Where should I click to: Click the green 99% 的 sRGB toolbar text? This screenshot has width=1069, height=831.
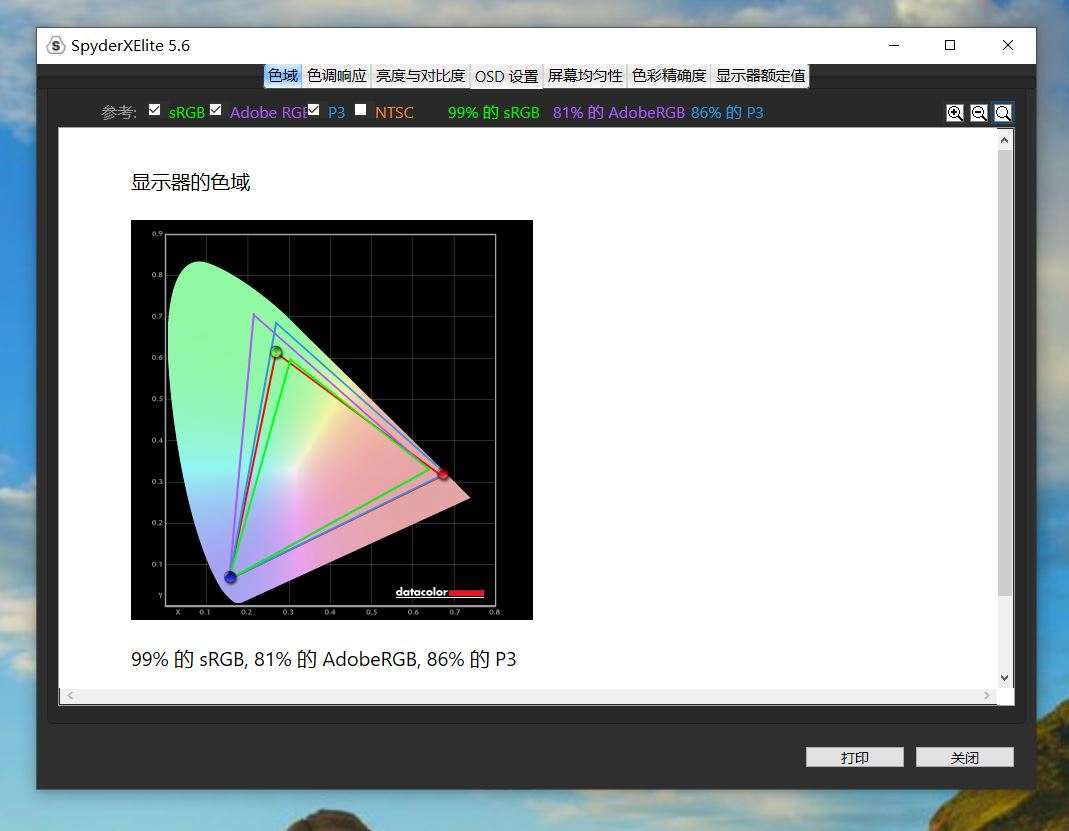click(x=494, y=112)
